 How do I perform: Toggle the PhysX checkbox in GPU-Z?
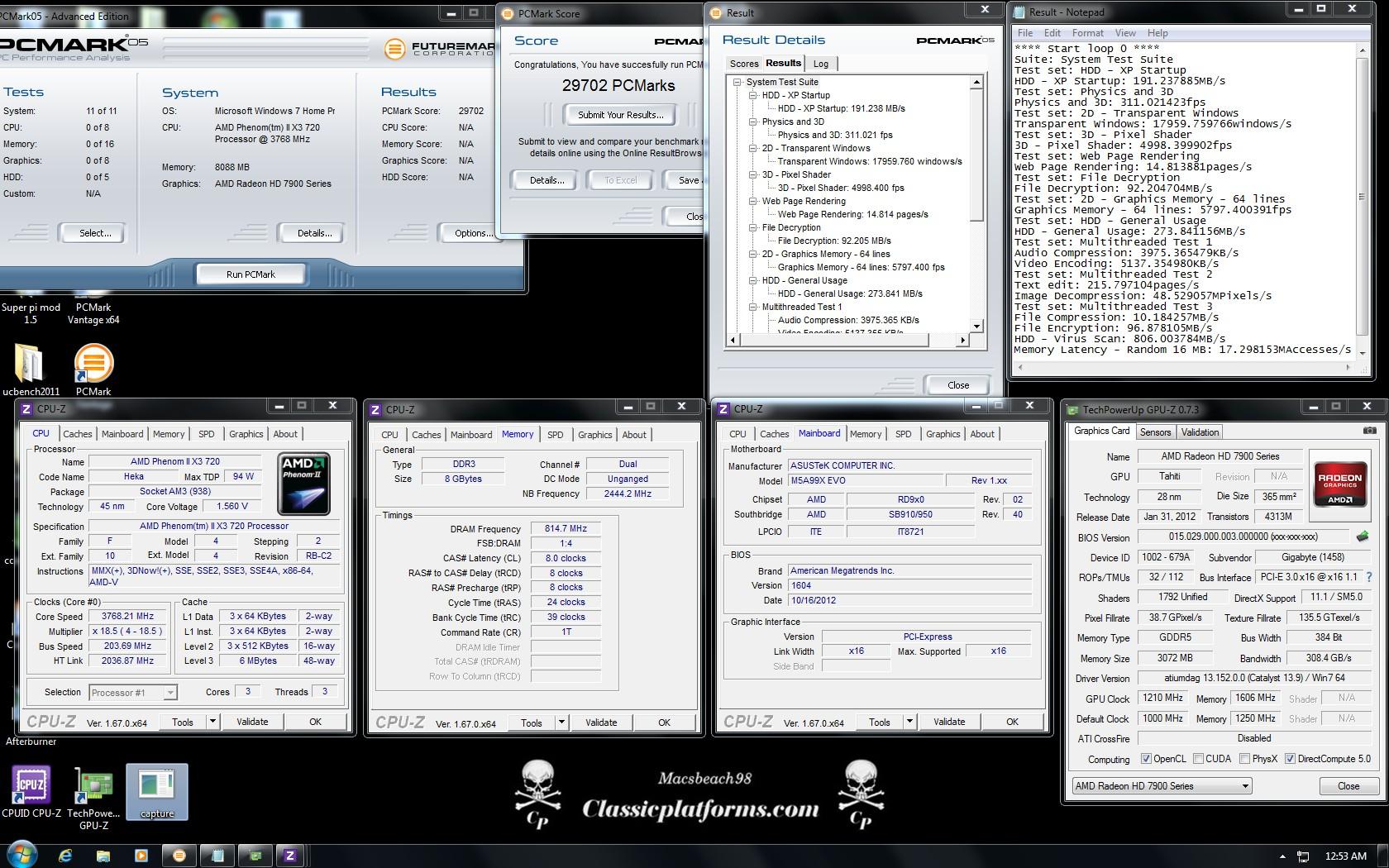pos(1244,759)
